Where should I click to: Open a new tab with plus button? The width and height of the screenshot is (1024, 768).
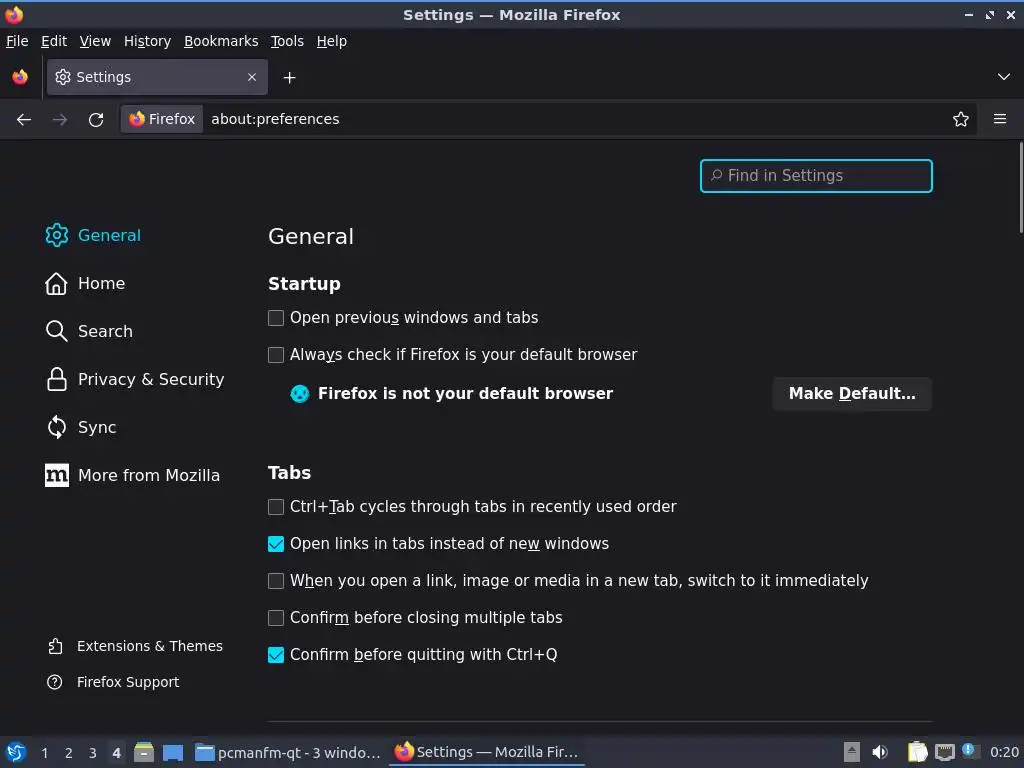click(x=289, y=78)
